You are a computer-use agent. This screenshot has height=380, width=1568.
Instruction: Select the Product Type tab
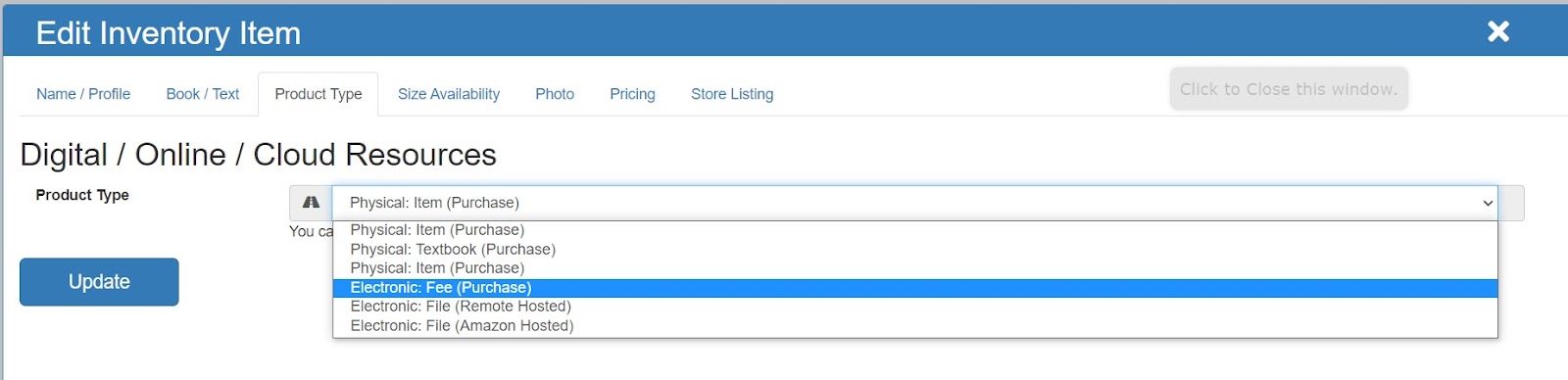click(318, 94)
